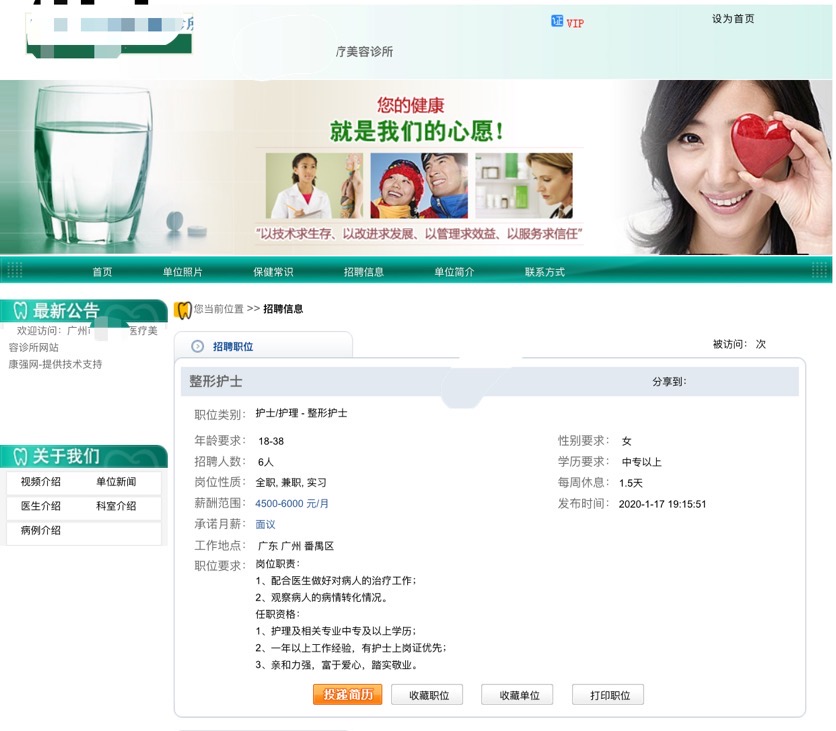Click the tooth icon beside 最新公告

(x=19, y=311)
